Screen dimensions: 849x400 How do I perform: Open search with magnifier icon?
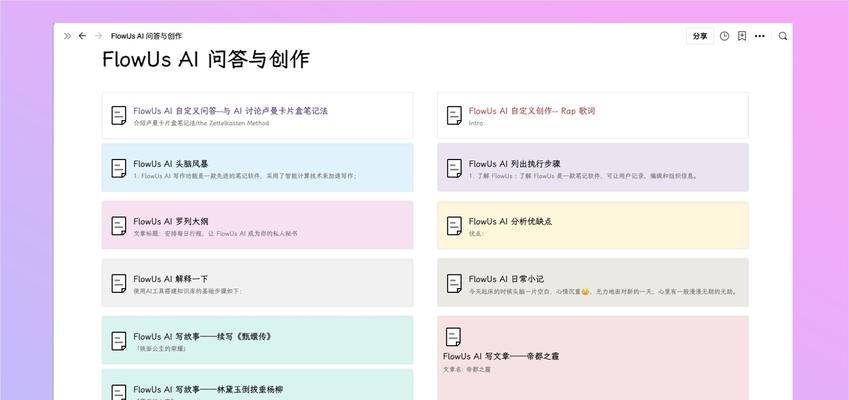(x=782, y=36)
